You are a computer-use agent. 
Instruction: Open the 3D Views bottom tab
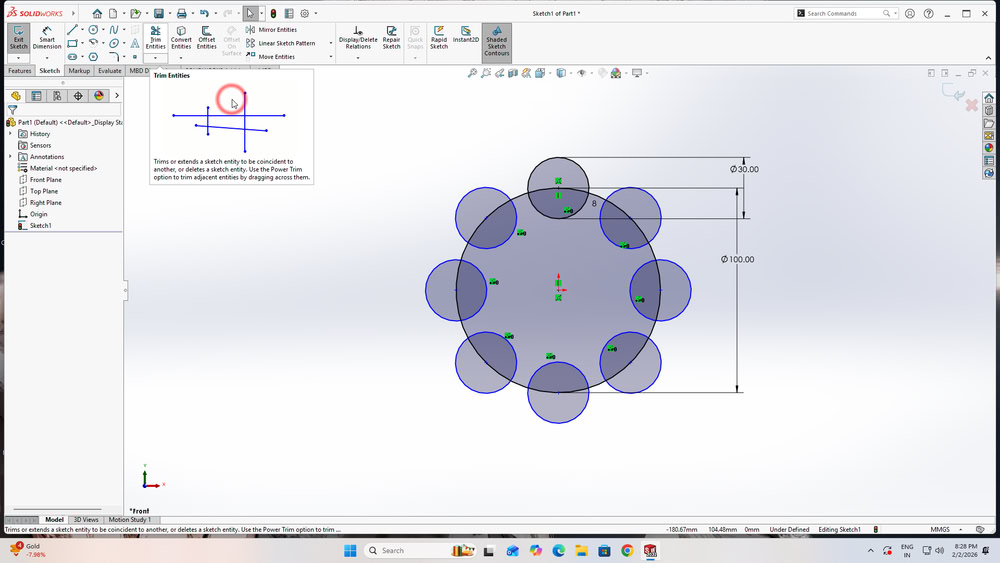click(x=86, y=520)
